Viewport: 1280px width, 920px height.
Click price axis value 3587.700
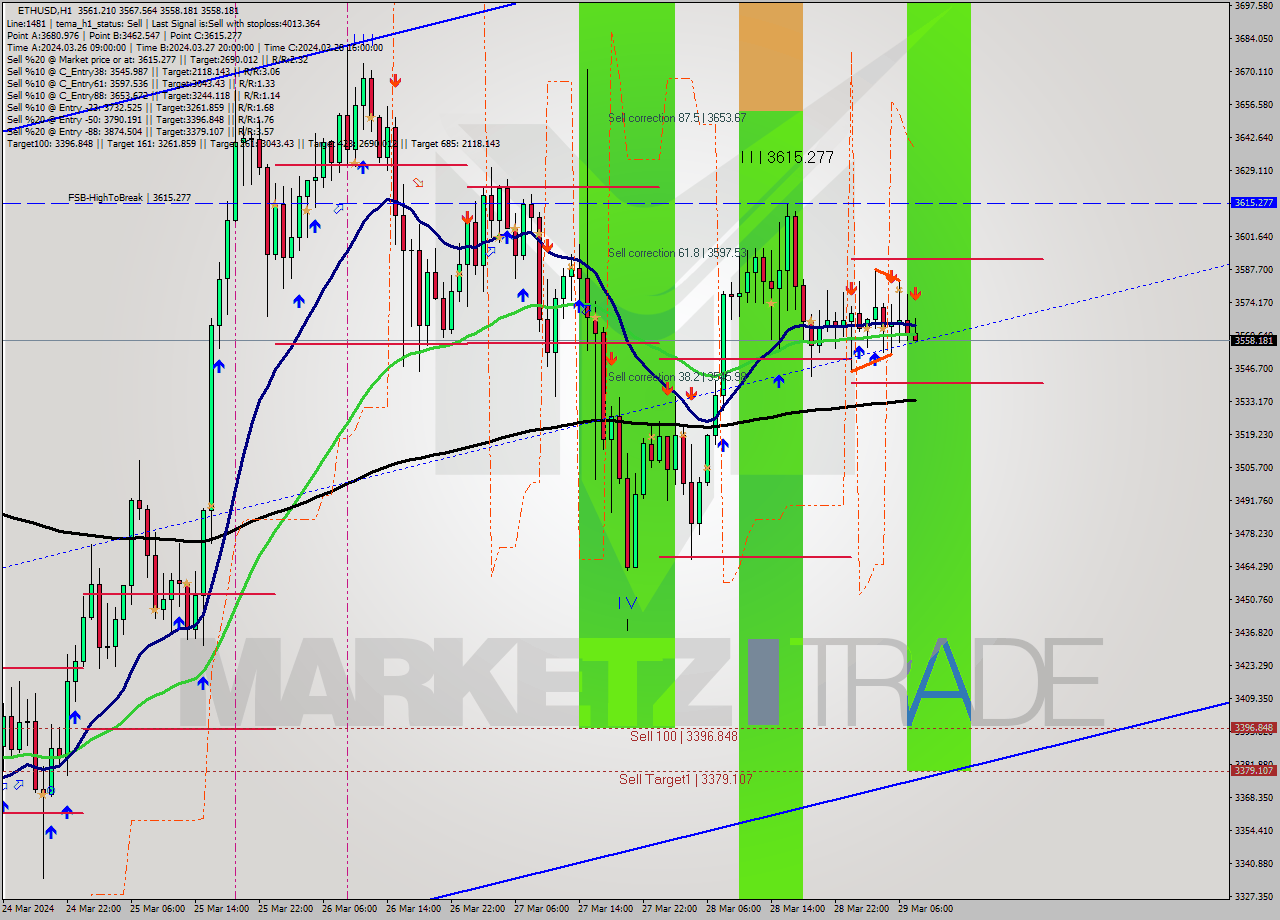pyautogui.click(x=1253, y=270)
